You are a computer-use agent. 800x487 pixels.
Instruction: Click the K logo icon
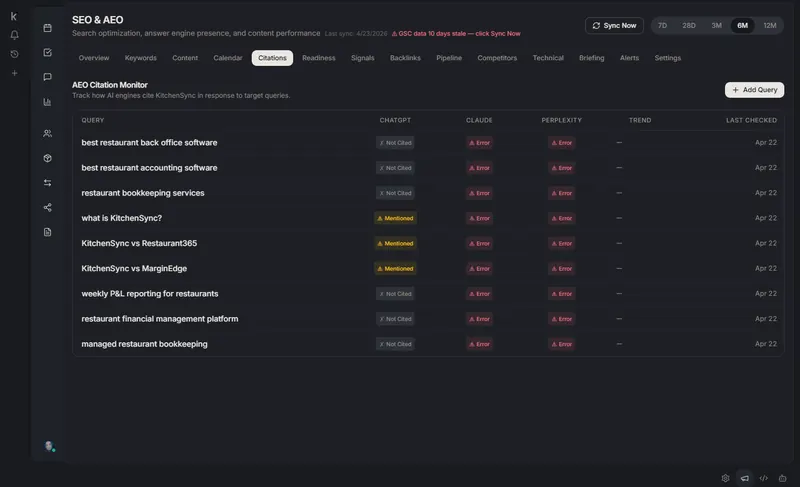point(14,17)
